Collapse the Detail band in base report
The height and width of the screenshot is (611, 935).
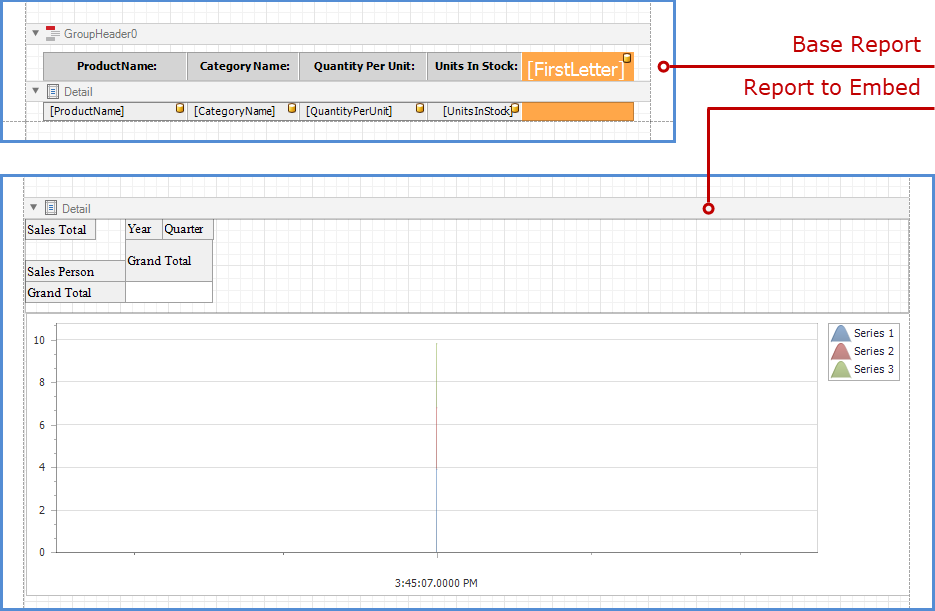[x=34, y=91]
